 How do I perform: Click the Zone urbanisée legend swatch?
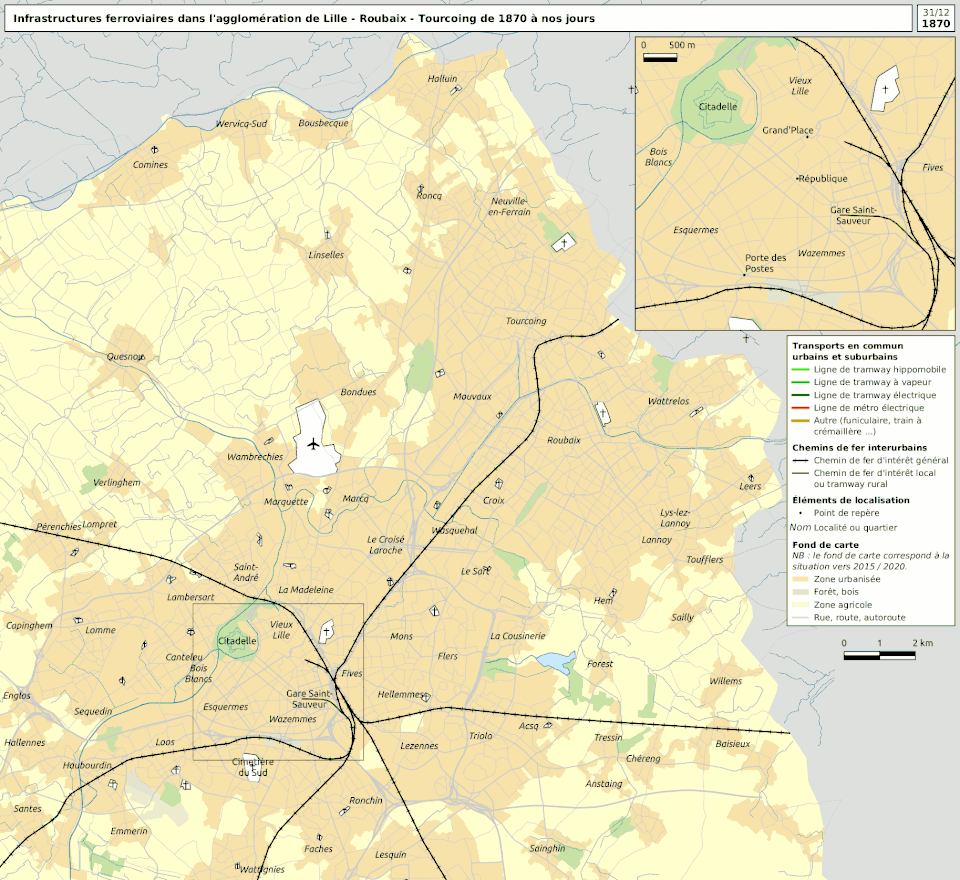click(x=800, y=579)
